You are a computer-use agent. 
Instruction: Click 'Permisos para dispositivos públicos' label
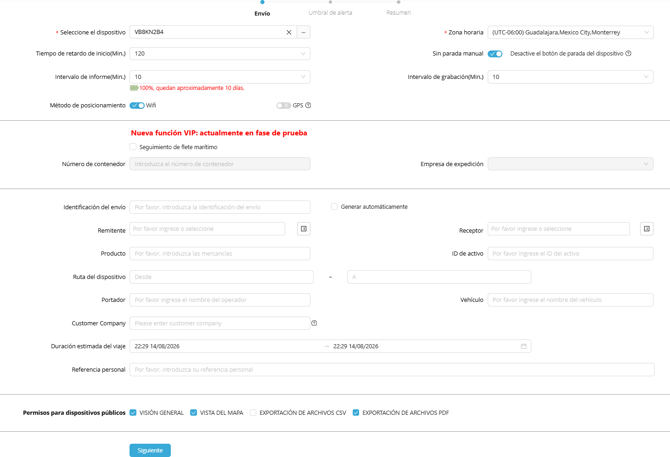click(x=74, y=413)
